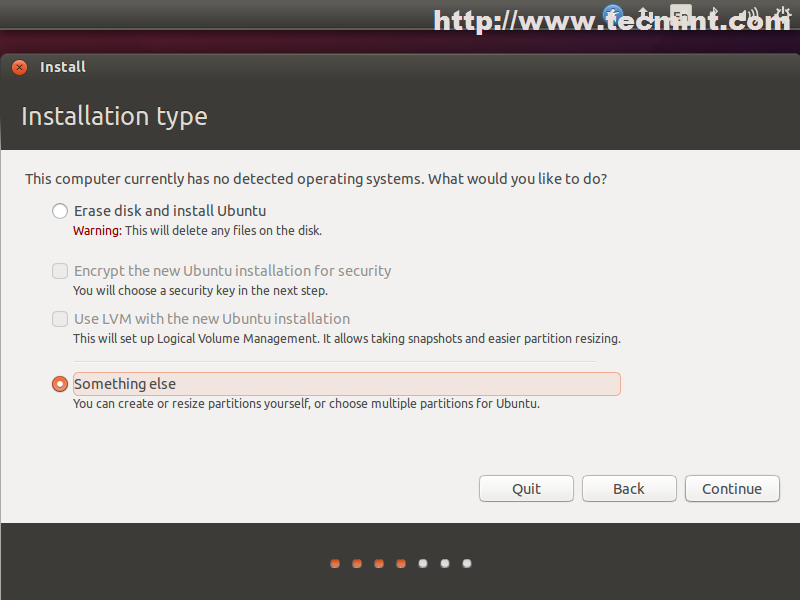Enable 'Encrypt the new Ubuntu installation' checkbox

[x=60, y=271]
